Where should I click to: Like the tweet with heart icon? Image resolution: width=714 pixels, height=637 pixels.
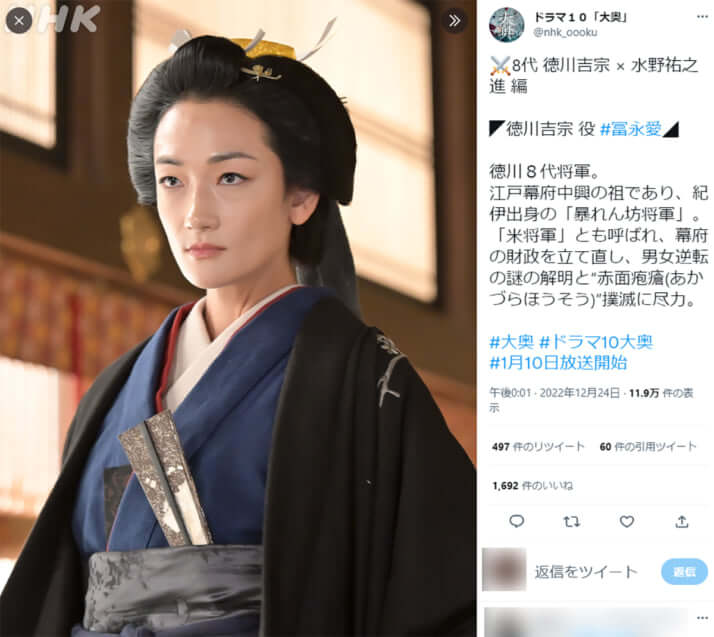(627, 521)
